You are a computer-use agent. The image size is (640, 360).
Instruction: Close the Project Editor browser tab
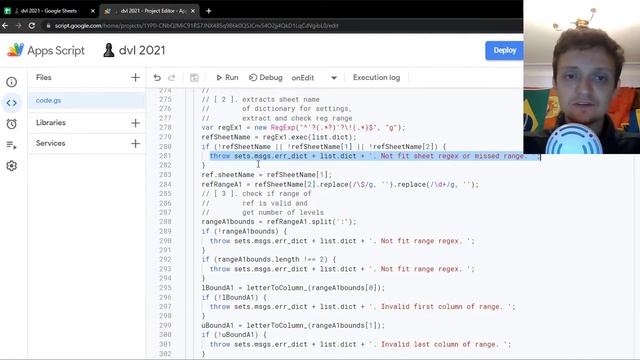[193, 11]
